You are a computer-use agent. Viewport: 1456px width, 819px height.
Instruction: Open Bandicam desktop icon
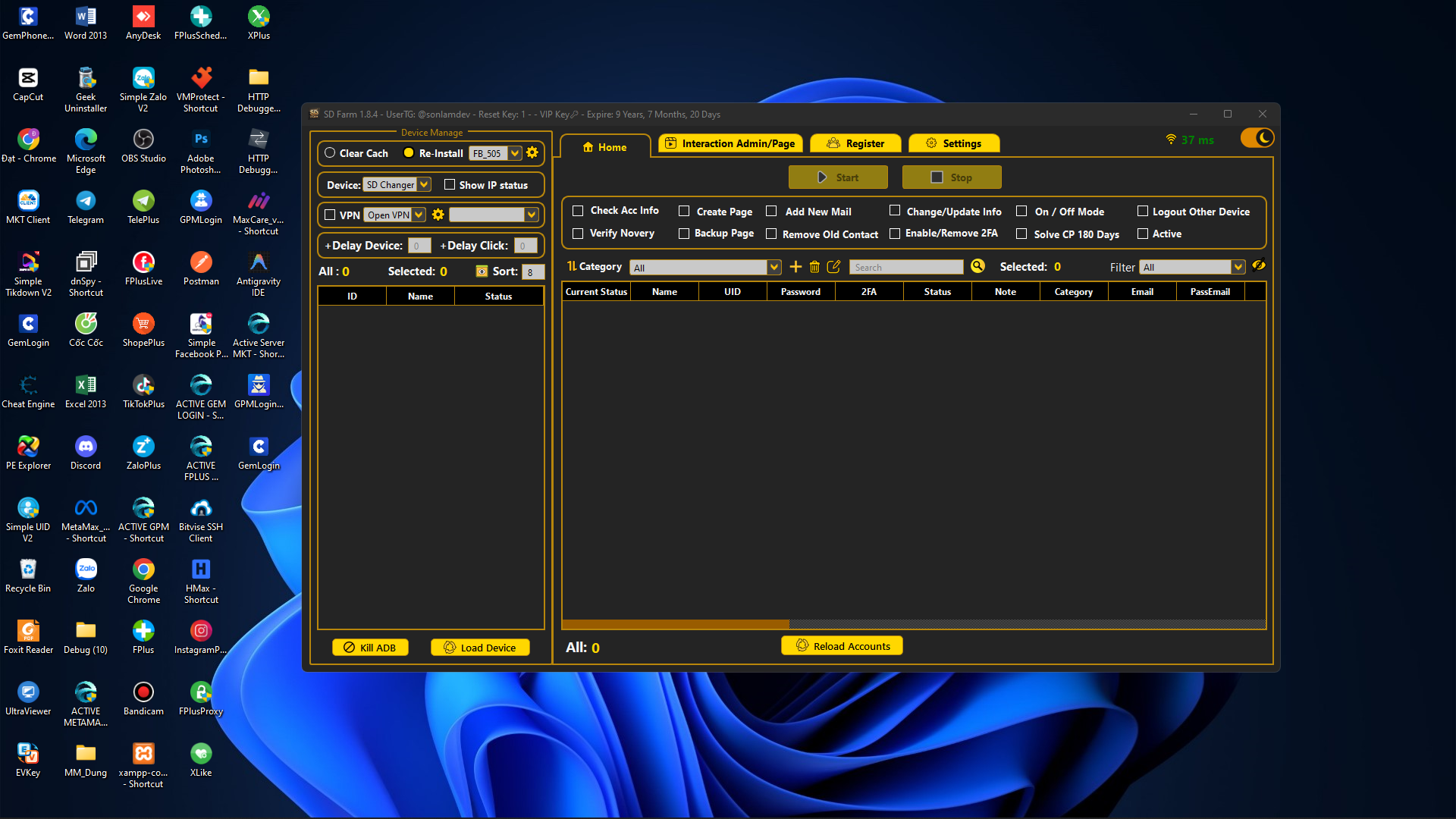143,698
